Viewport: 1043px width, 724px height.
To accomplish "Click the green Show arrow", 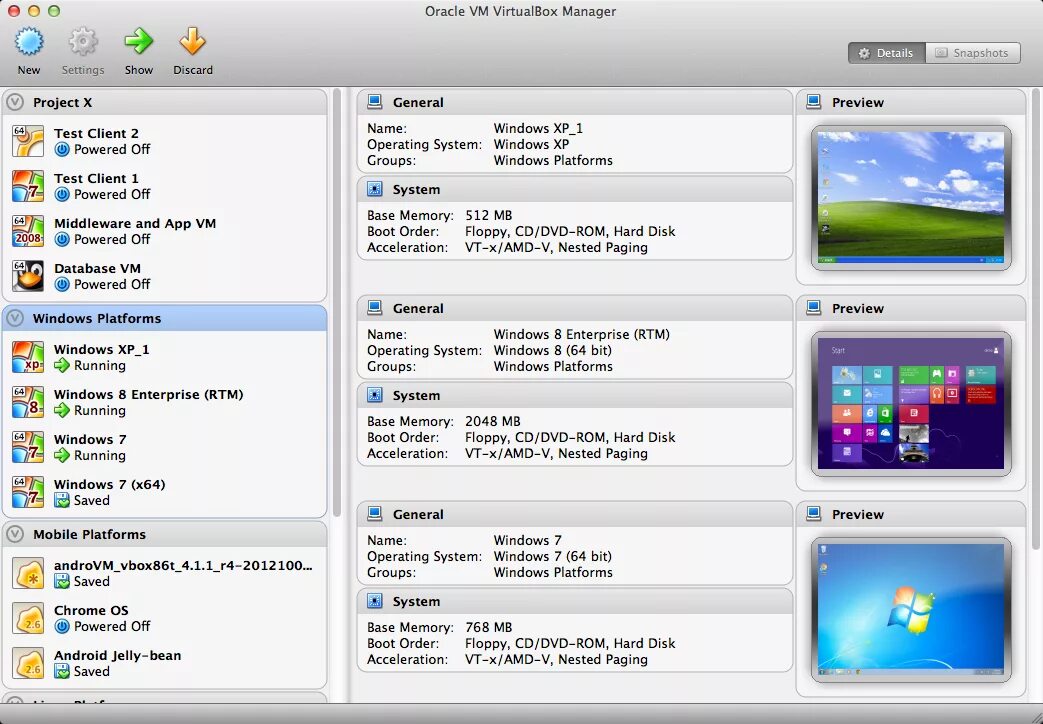I will pyautogui.click(x=138, y=41).
